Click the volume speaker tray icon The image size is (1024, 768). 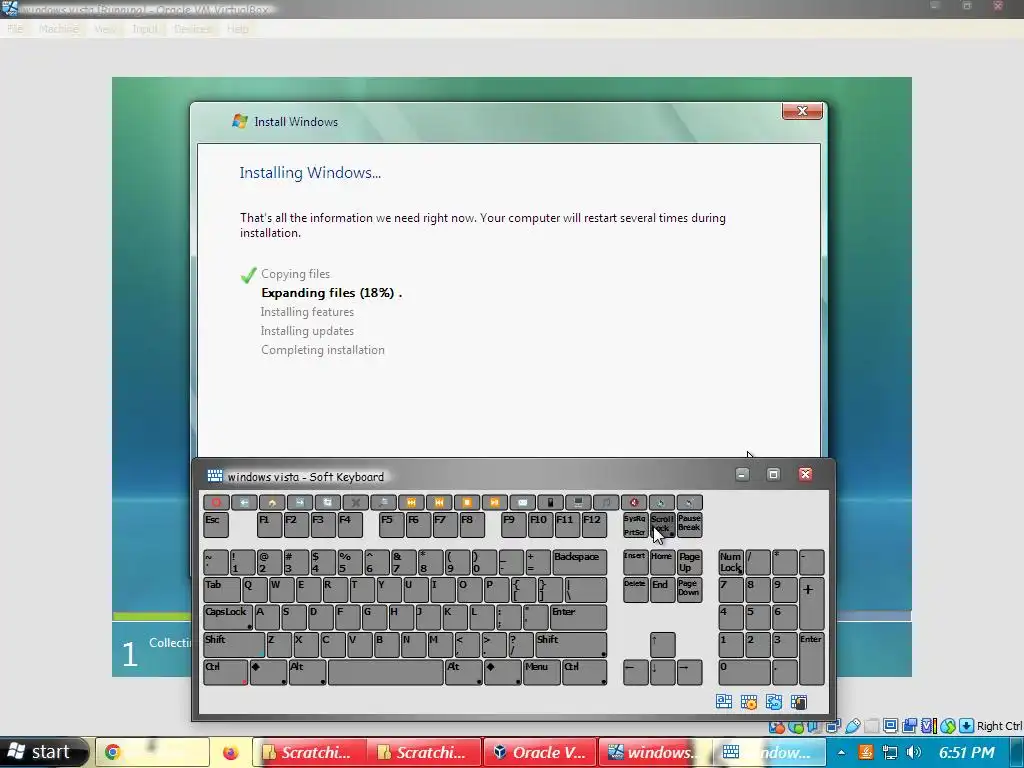point(914,752)
